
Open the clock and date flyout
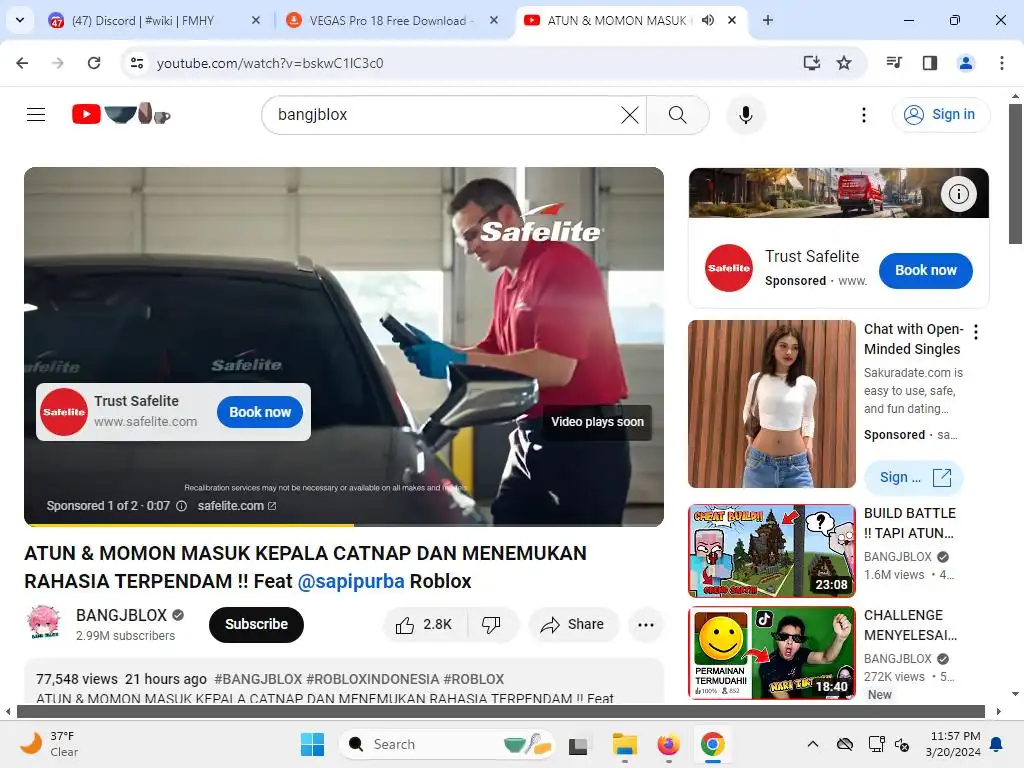(x=953, y=744)
